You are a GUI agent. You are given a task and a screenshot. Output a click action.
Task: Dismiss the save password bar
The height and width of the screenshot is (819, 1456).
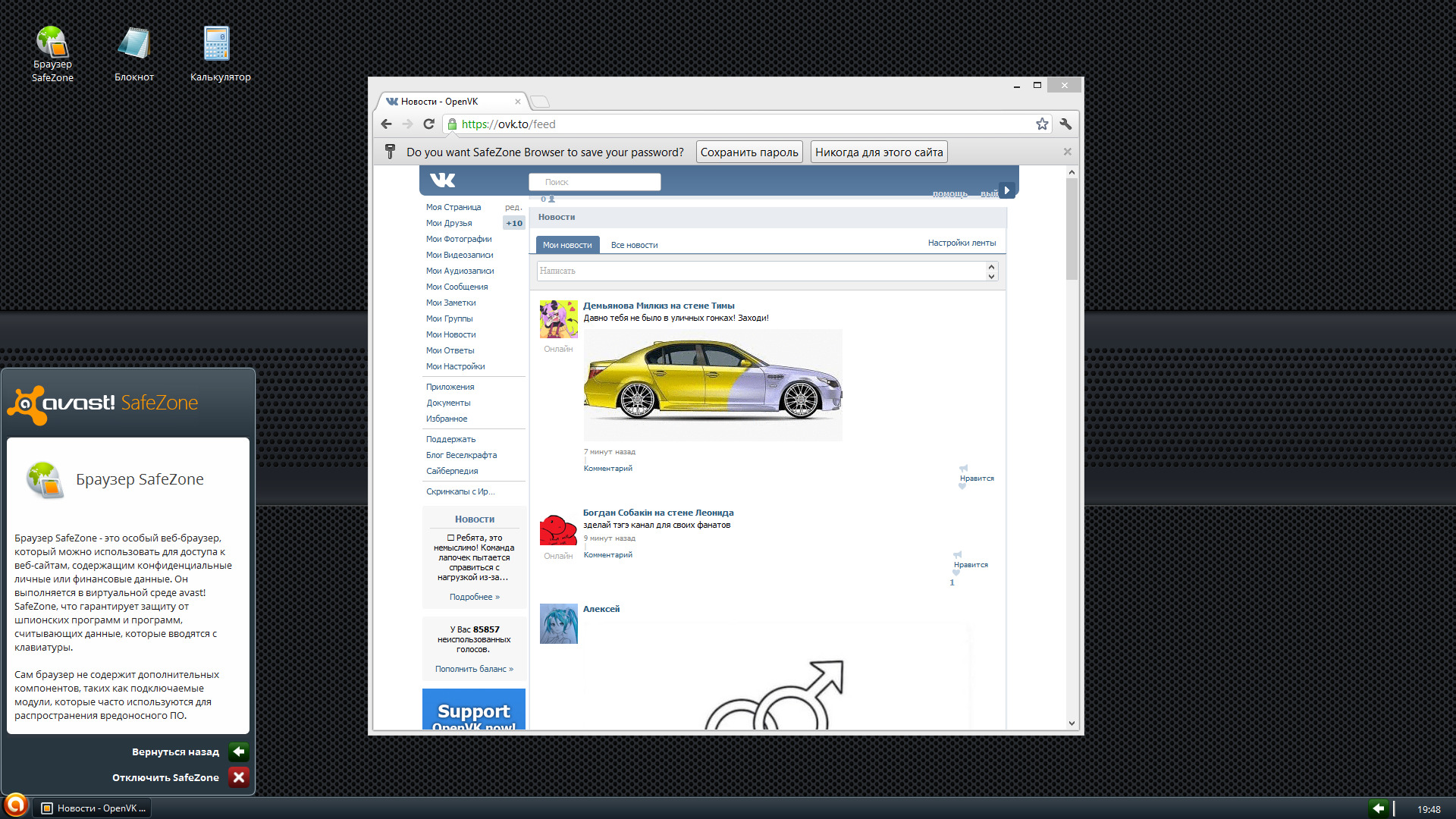click(1067, 152)
